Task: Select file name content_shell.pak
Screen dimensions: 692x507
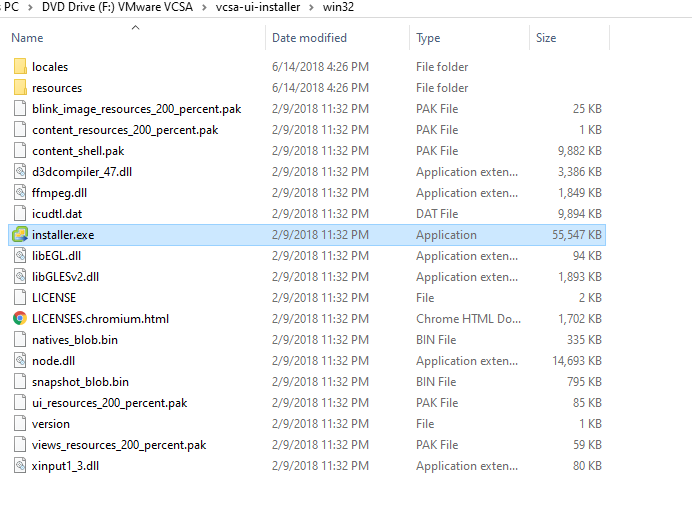Action: [78, 151]
